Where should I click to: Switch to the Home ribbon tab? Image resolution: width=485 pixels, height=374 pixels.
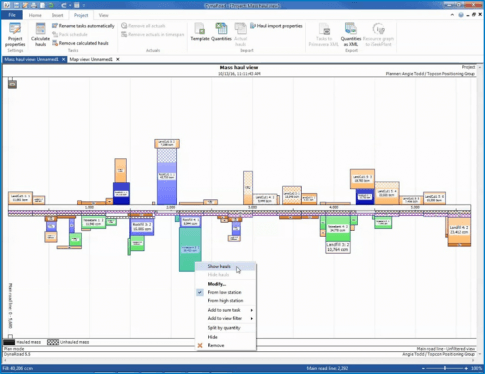(x=35, y=15)
